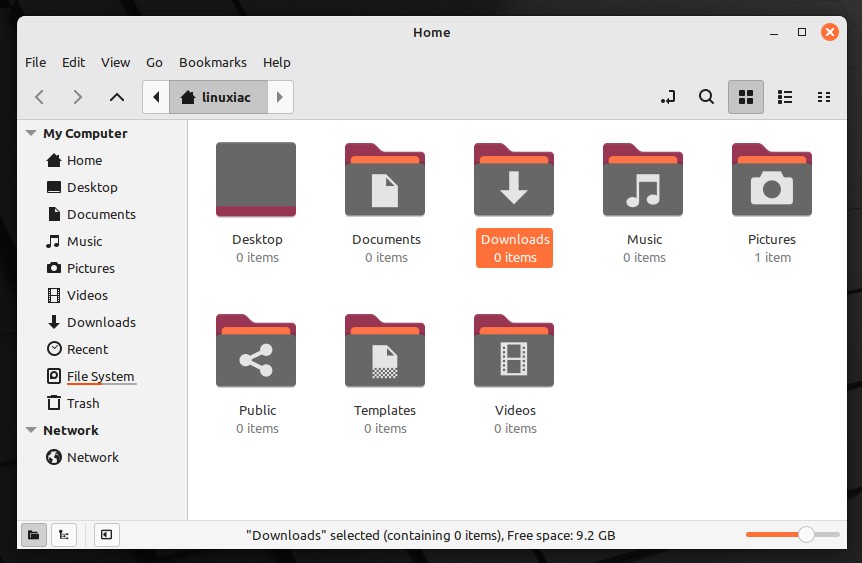Click the Templates folder name label
862x563 pixels.
[385, 411]
